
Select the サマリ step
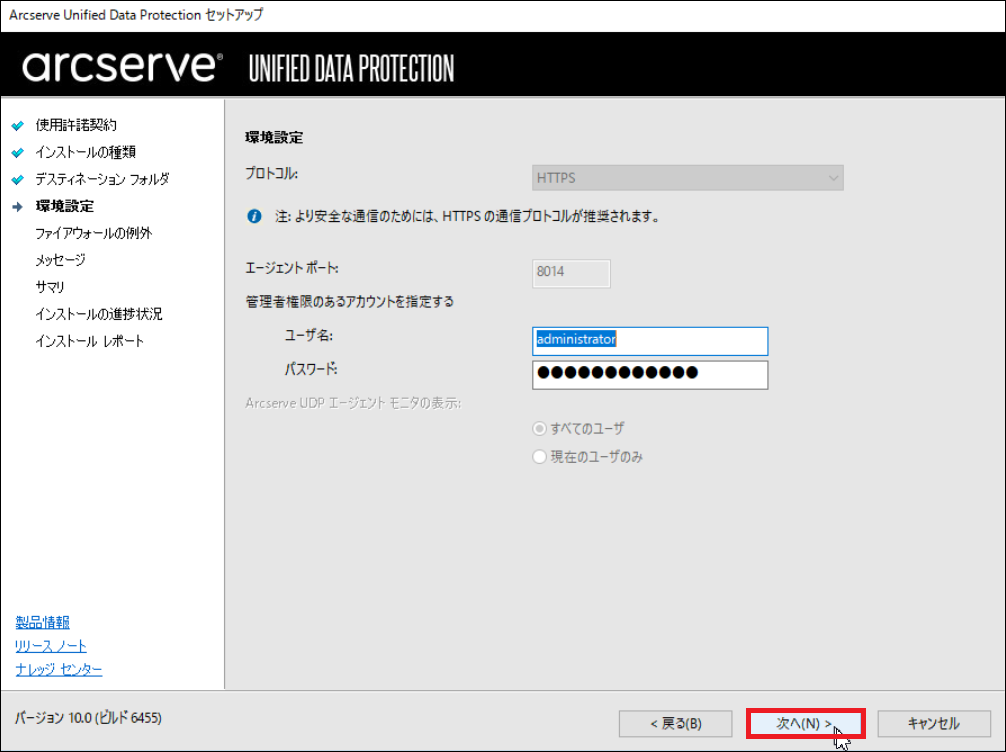coord(50,287)
